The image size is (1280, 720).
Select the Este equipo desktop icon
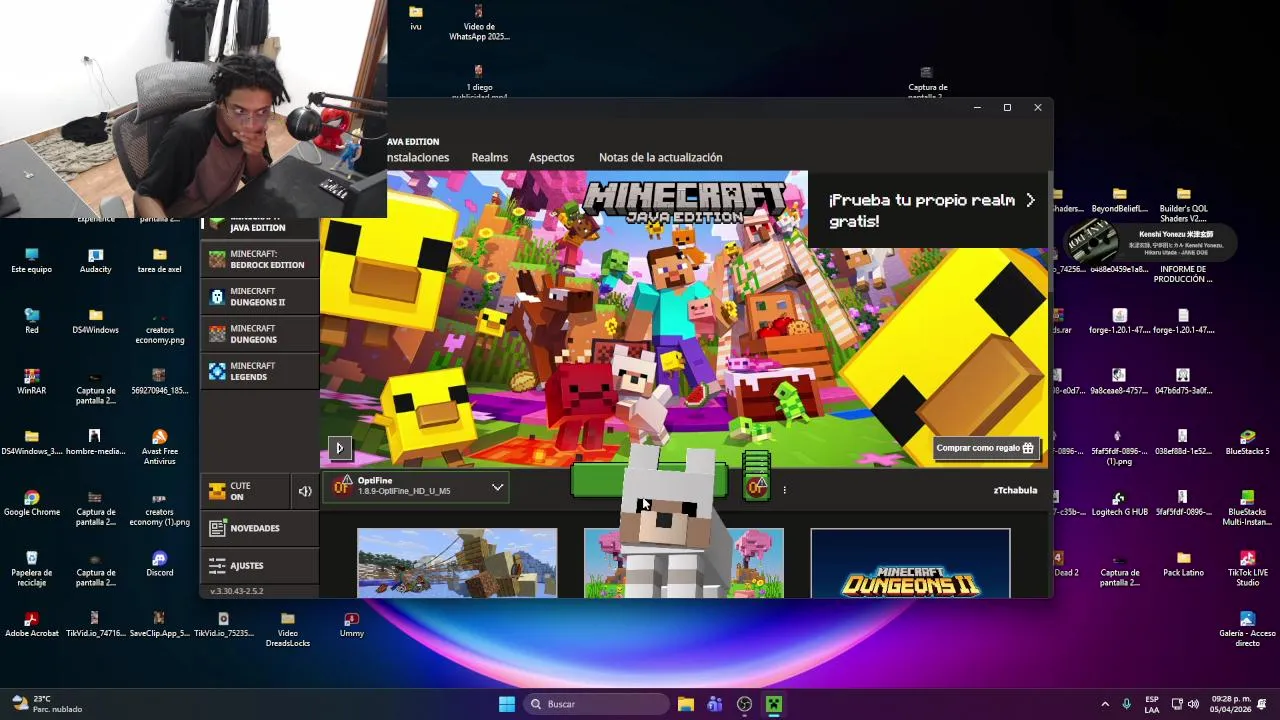click(32, 260)
